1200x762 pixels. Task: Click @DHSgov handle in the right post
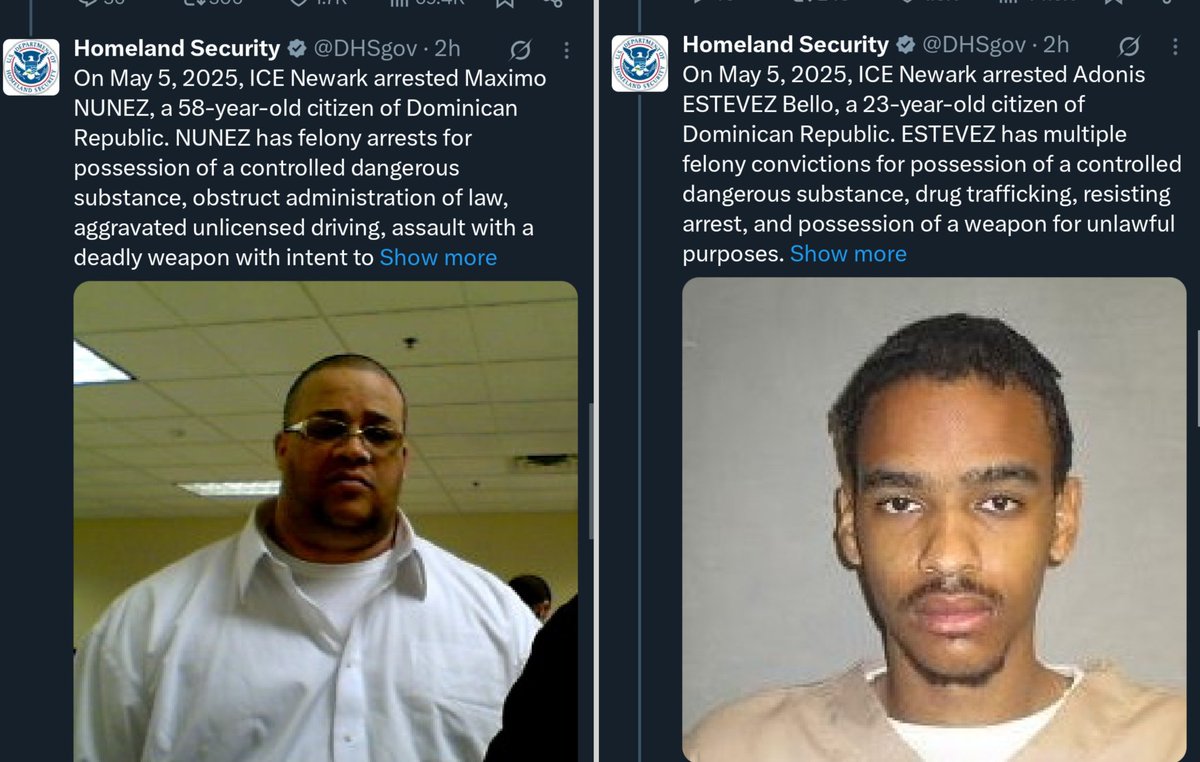pyautogui.click(x=973, y=45)
